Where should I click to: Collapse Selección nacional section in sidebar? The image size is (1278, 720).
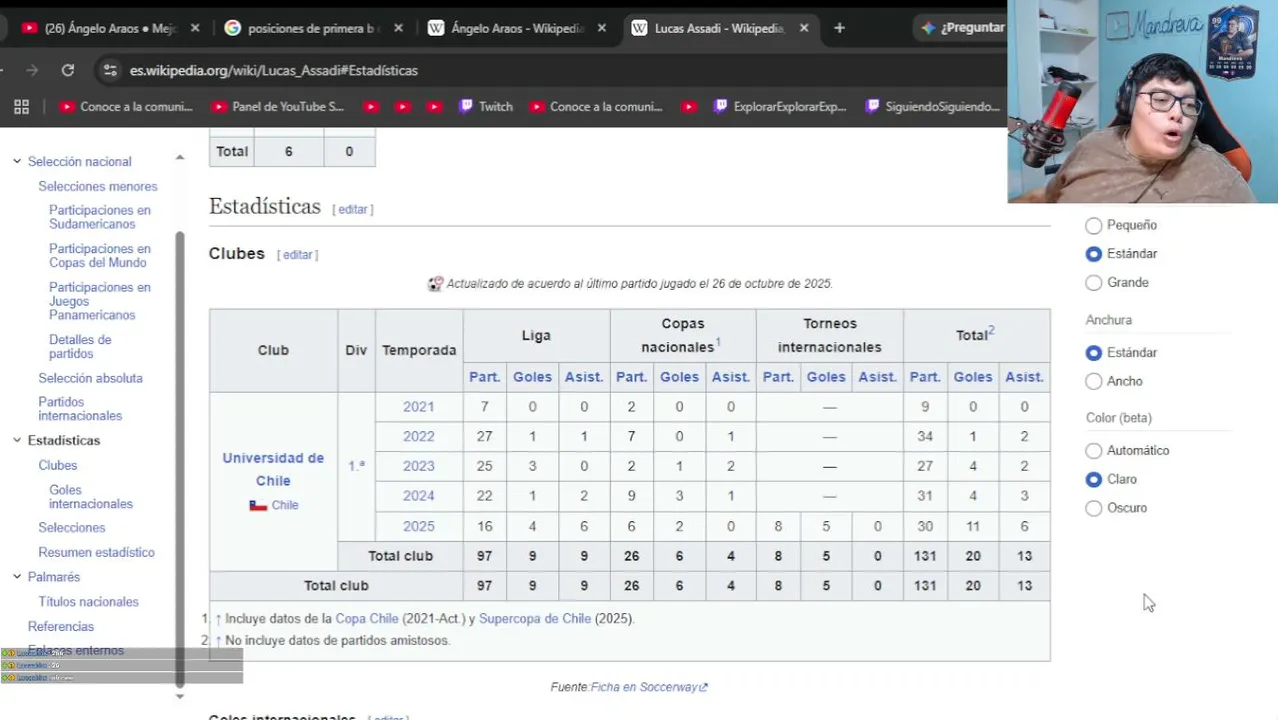pyautogui.click(x=17, y=161)
